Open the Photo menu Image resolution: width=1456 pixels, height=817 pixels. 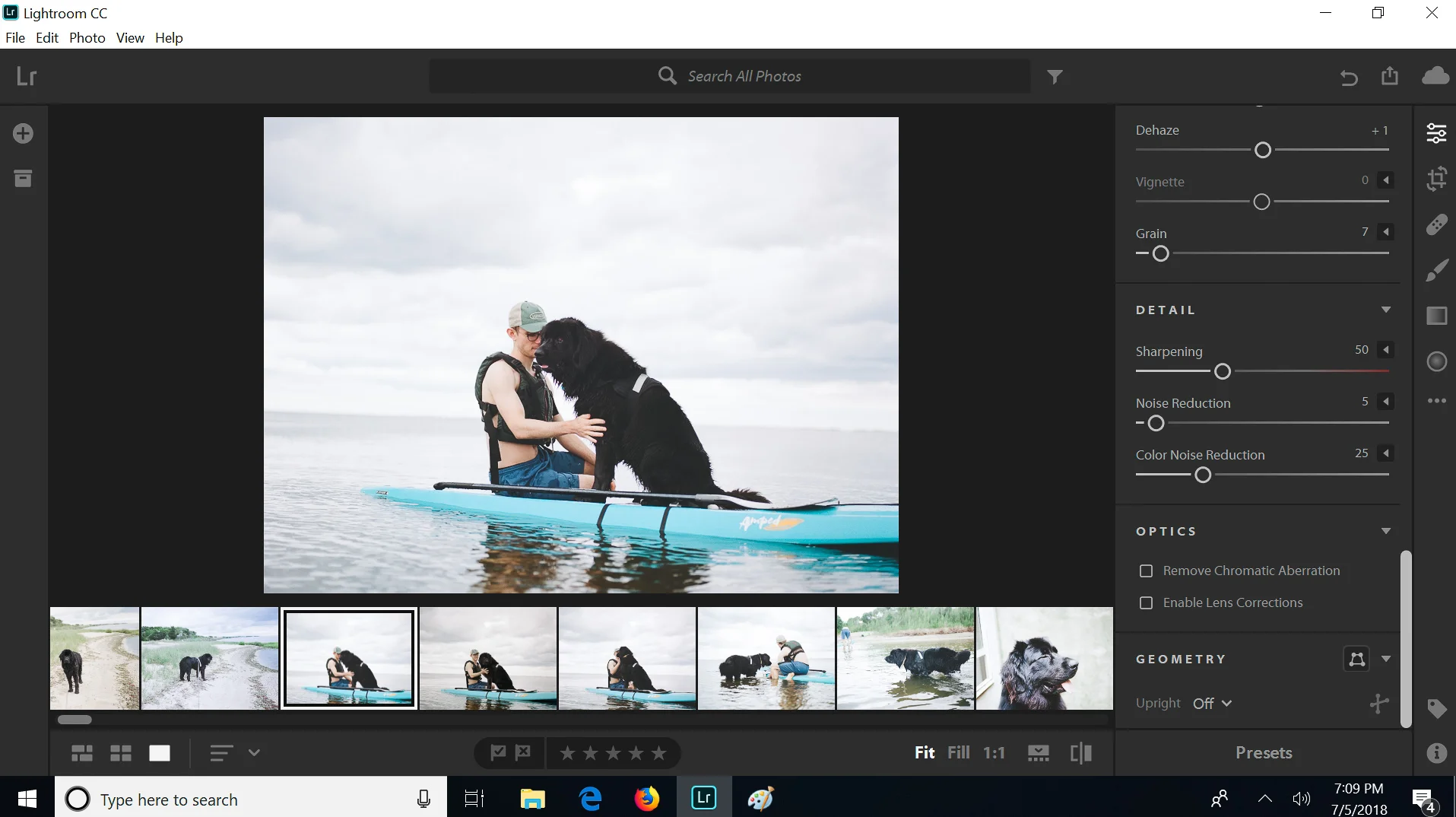click(x=87, y=38)
